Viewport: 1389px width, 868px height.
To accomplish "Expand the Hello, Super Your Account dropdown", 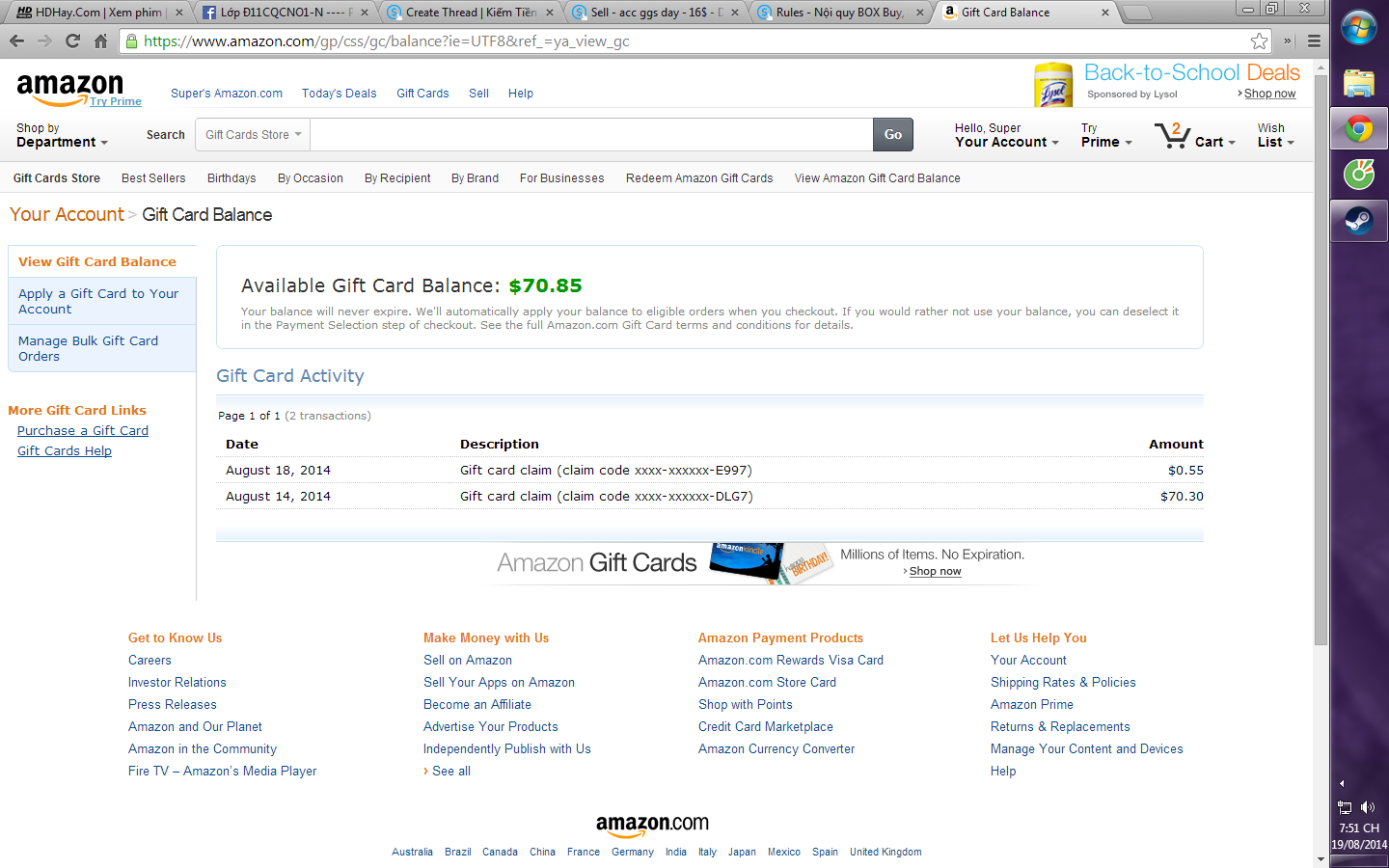I will click(x=1006, y=135).
